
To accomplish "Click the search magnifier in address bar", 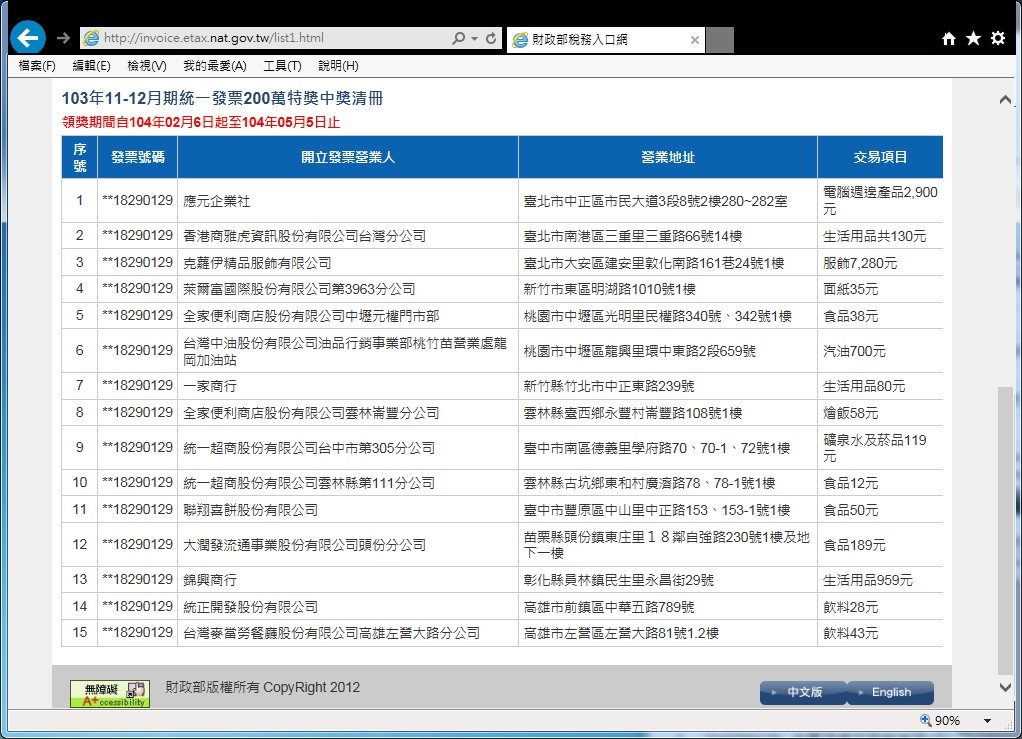I will tap(459, 38).
